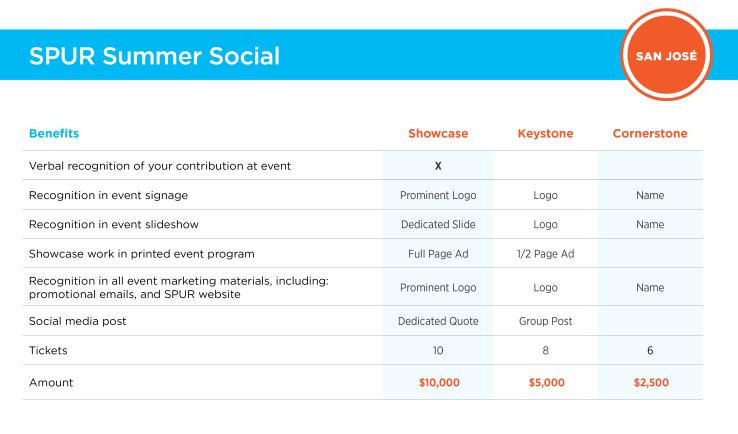
Task: Click the $5,000 Keystone amount
Action: [546, 382]
